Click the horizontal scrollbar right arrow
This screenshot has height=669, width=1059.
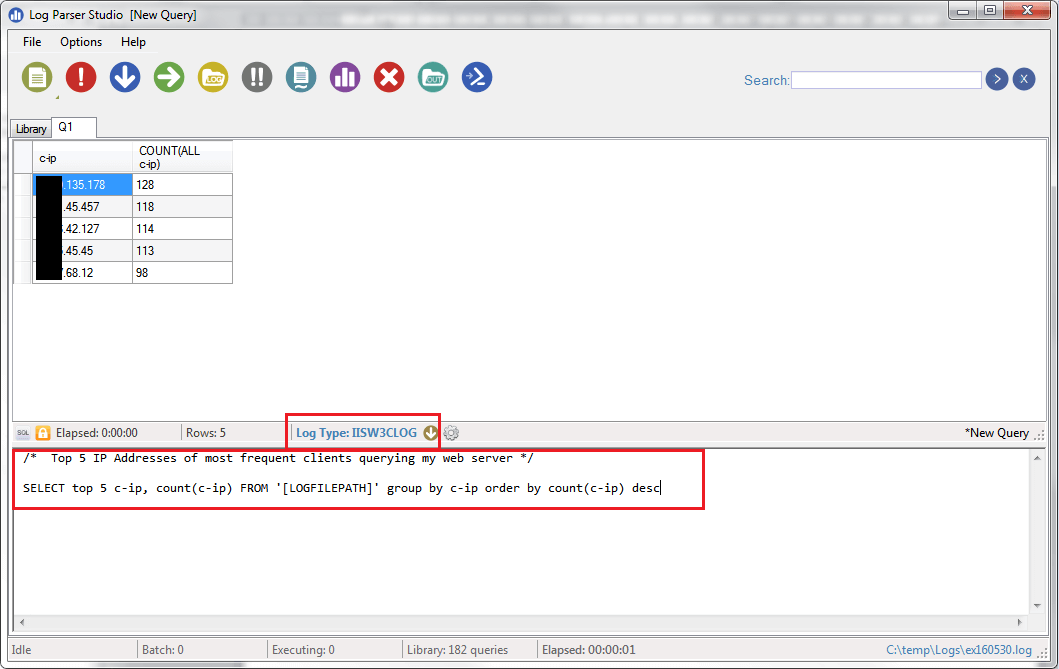1021,622
